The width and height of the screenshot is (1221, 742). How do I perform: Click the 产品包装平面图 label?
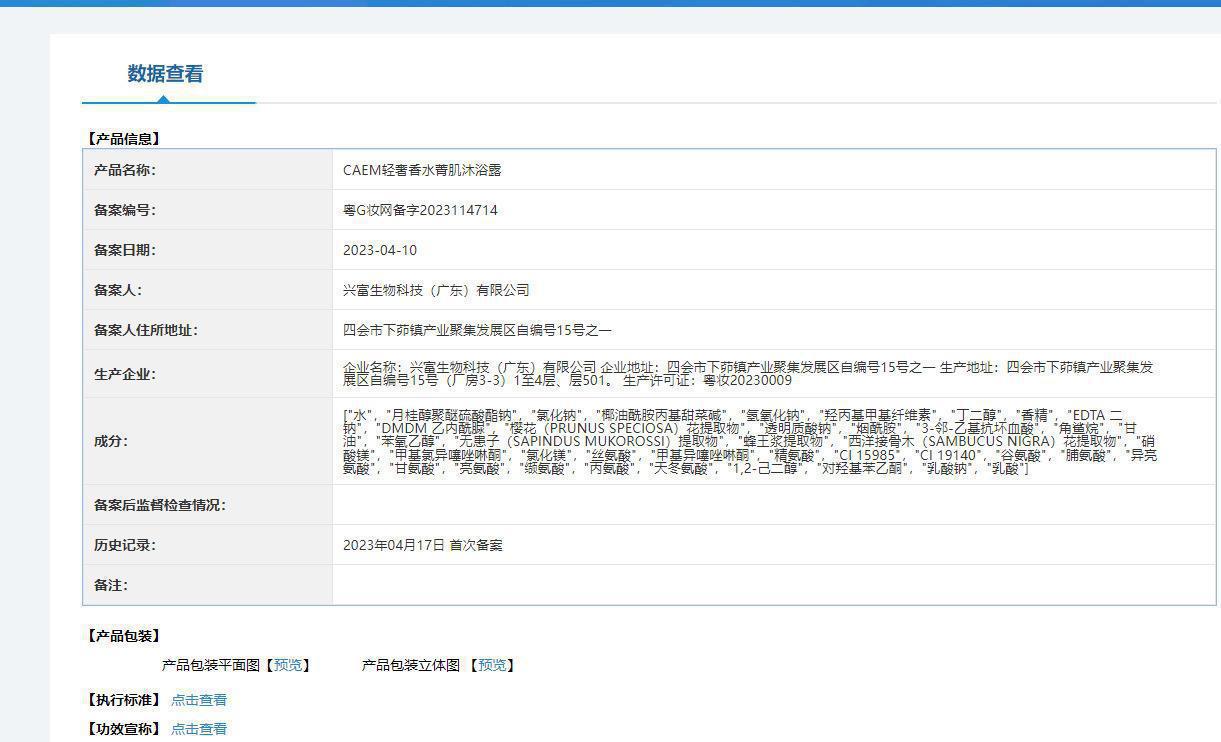point(211,665)
